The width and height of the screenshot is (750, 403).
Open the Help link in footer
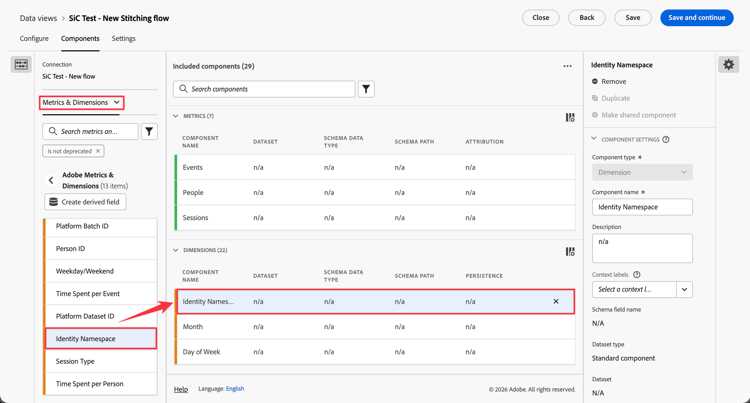tap(181, 389)
